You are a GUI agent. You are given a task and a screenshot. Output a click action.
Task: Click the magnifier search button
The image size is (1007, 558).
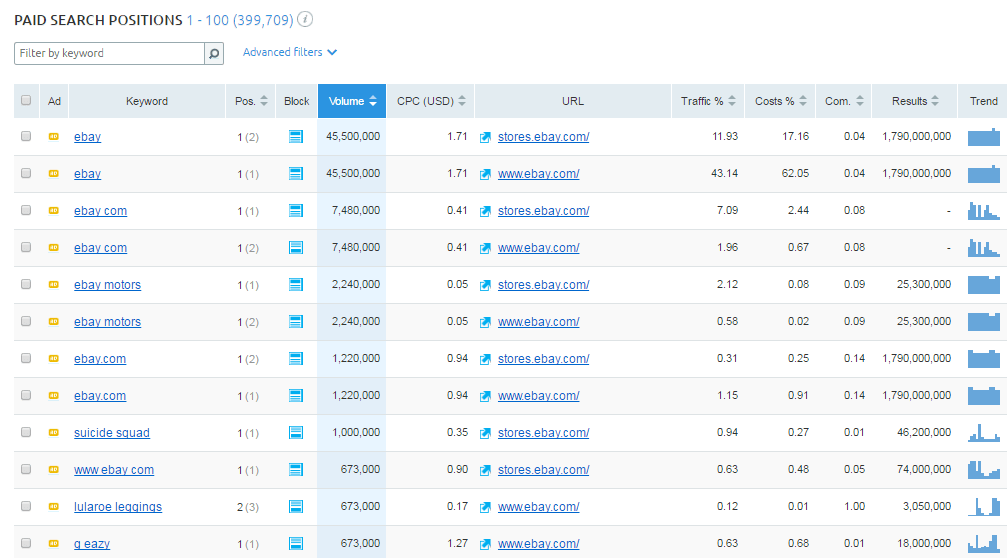[214, 53]
